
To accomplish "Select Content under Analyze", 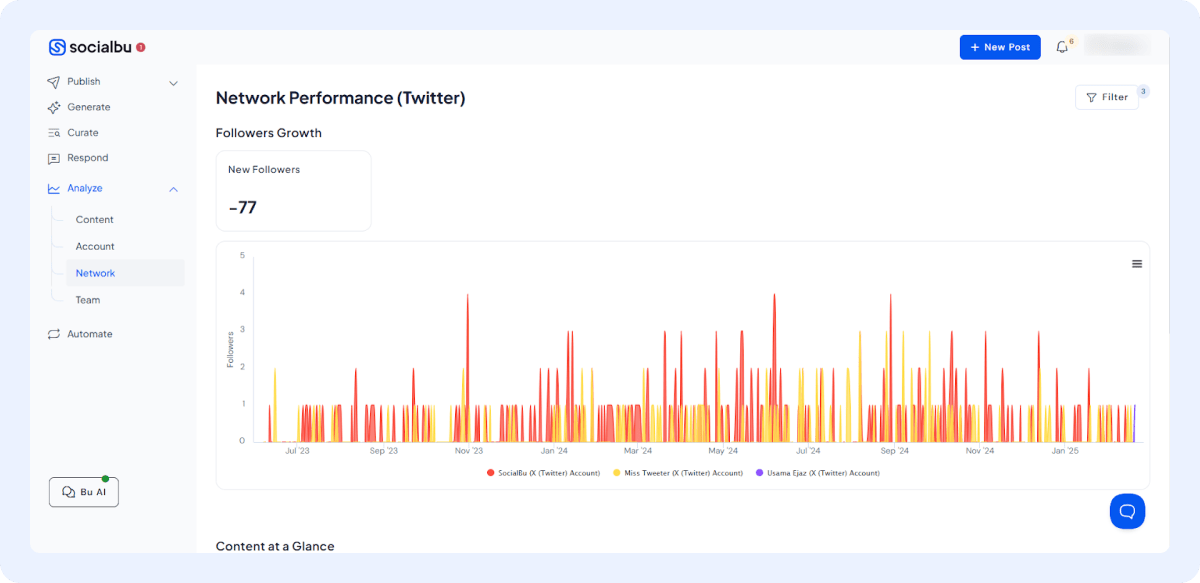I will point(95,220).
